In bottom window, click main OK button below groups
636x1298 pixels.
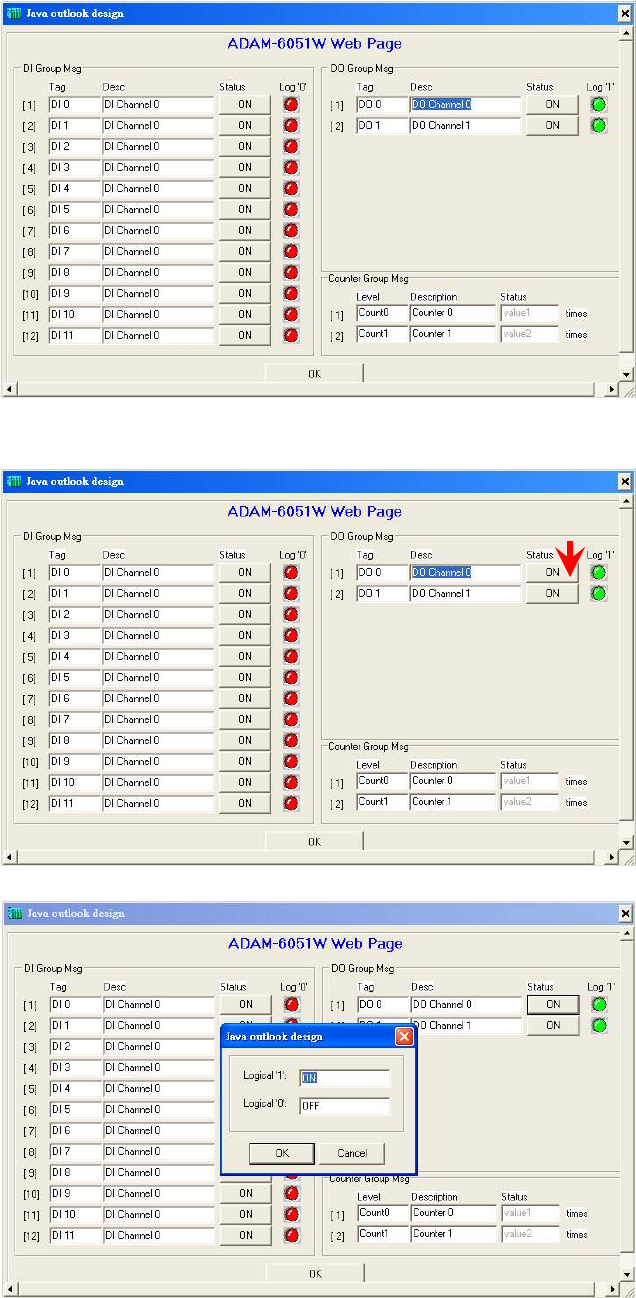pyautogui.click(x=314, y=1273)
